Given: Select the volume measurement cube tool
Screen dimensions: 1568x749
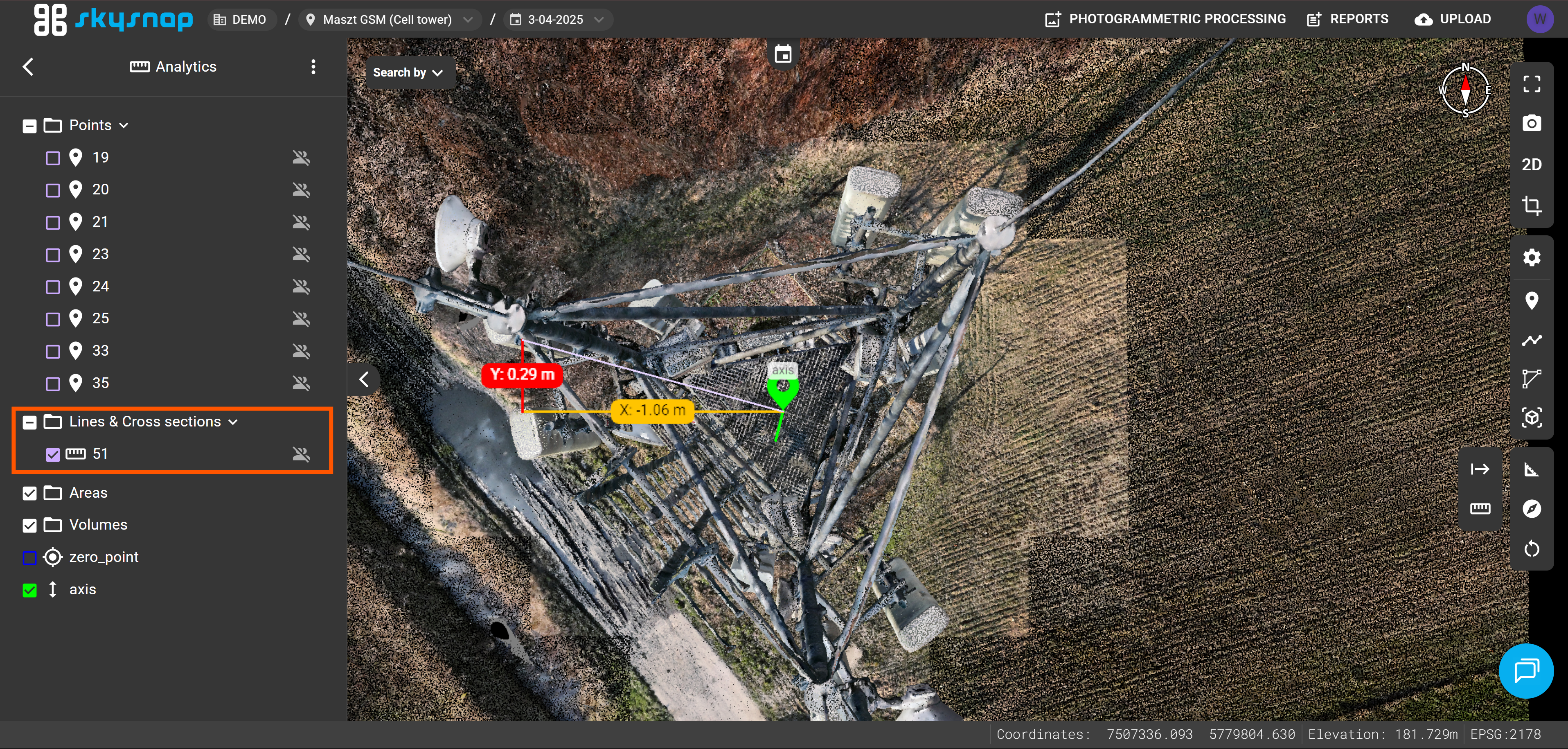Looking at the screenshot, I should pyautogui.click(x=1532, y=418).
